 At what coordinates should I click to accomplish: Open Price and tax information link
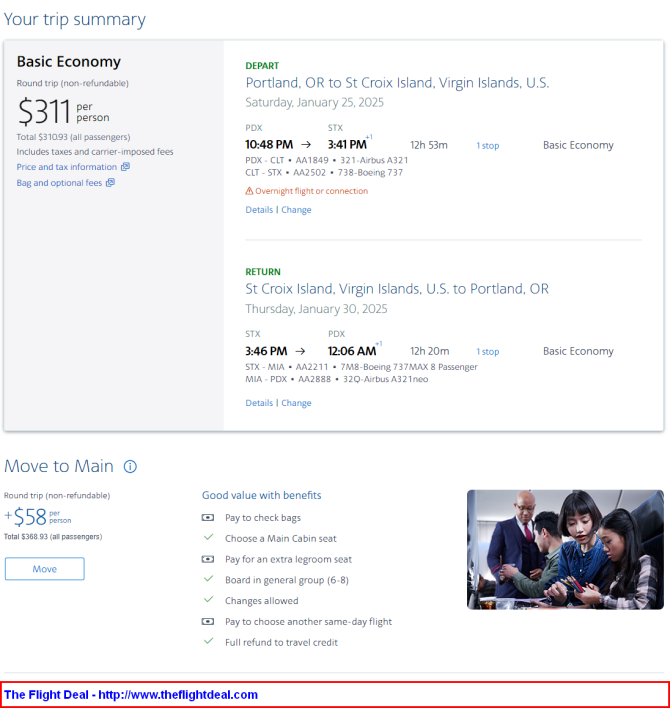[67, 167]
